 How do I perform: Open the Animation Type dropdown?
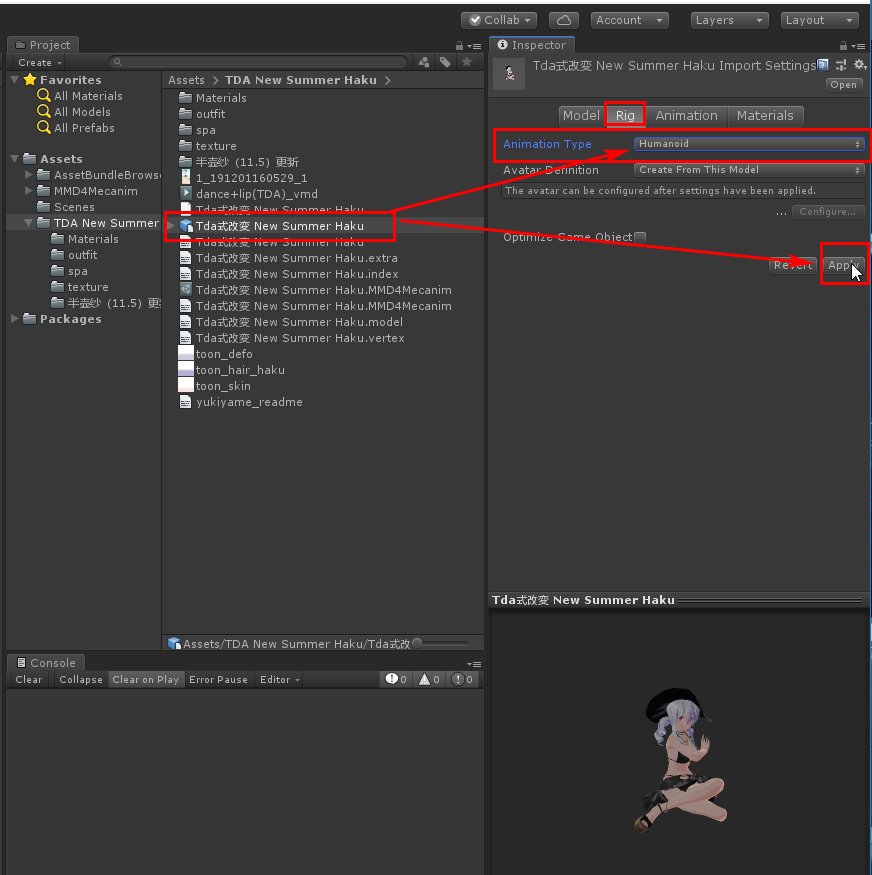(749, 144)
